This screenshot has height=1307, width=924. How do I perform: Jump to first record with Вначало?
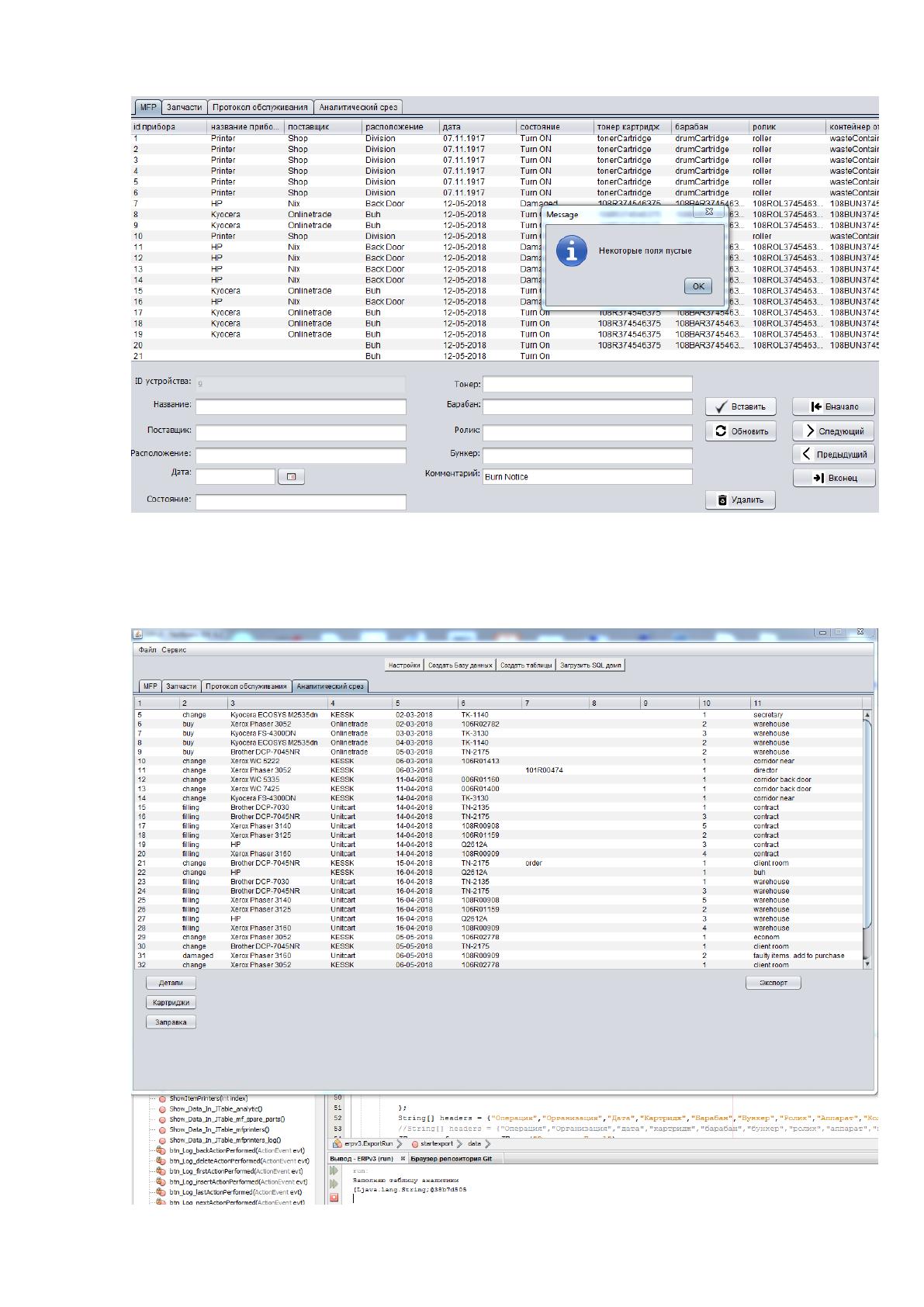pyautogui.click(x=833, y=406)
